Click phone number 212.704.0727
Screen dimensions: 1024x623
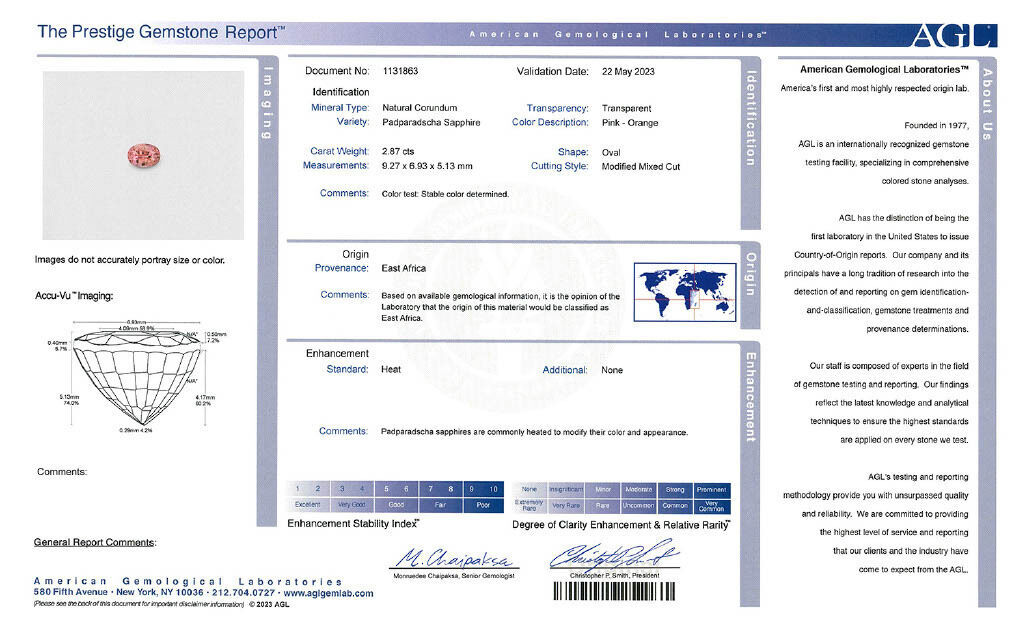[243, 593]
